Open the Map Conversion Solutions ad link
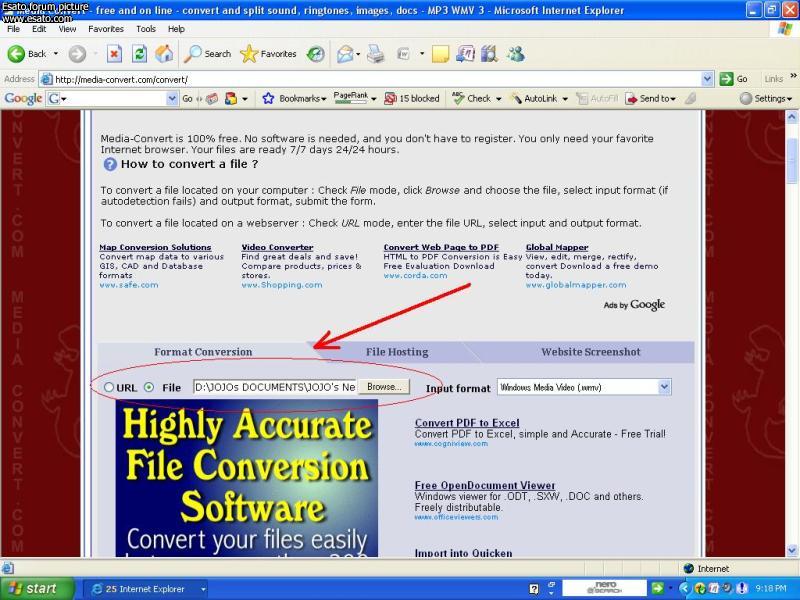800x600 pixels. click(x=155, y=247)
